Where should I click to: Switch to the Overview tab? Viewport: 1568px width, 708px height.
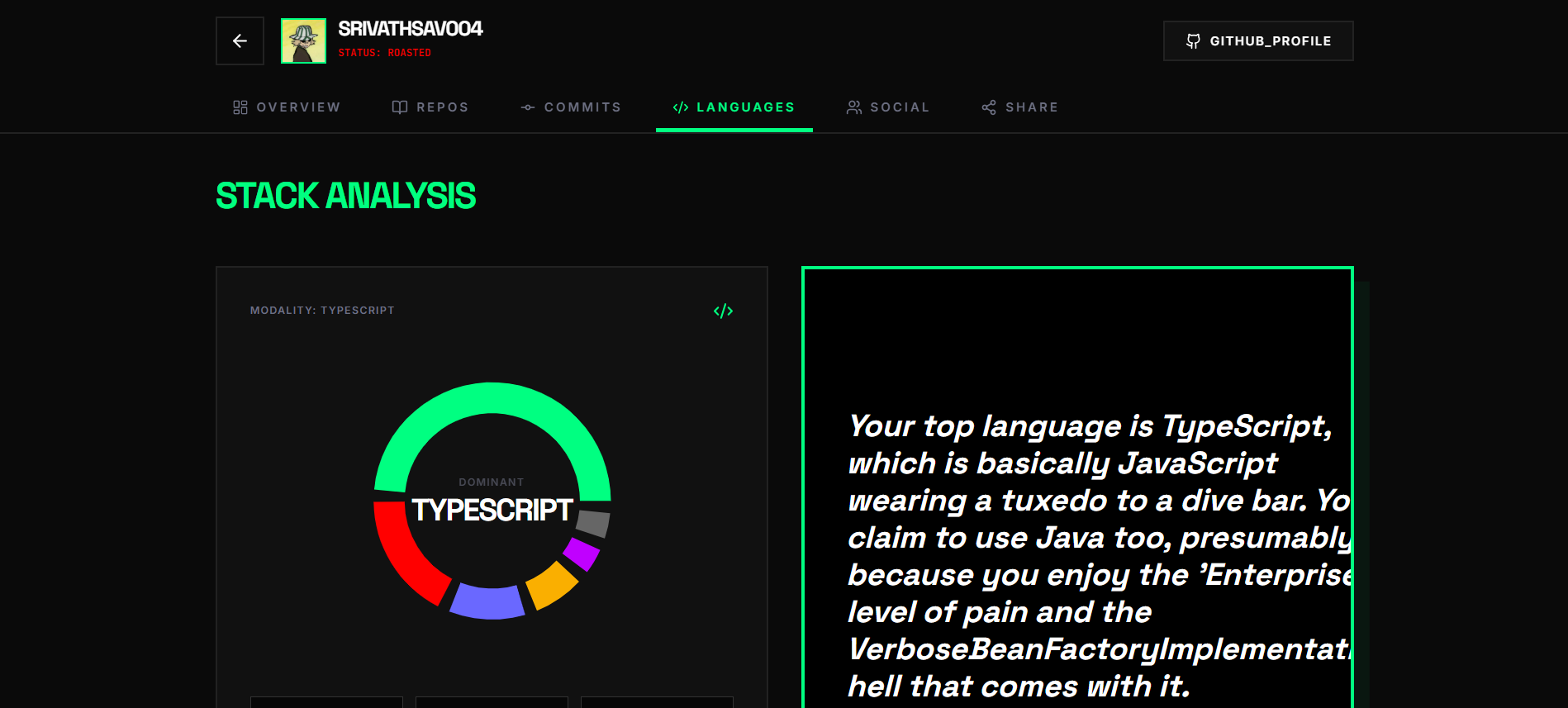click(x=287, y=107)
